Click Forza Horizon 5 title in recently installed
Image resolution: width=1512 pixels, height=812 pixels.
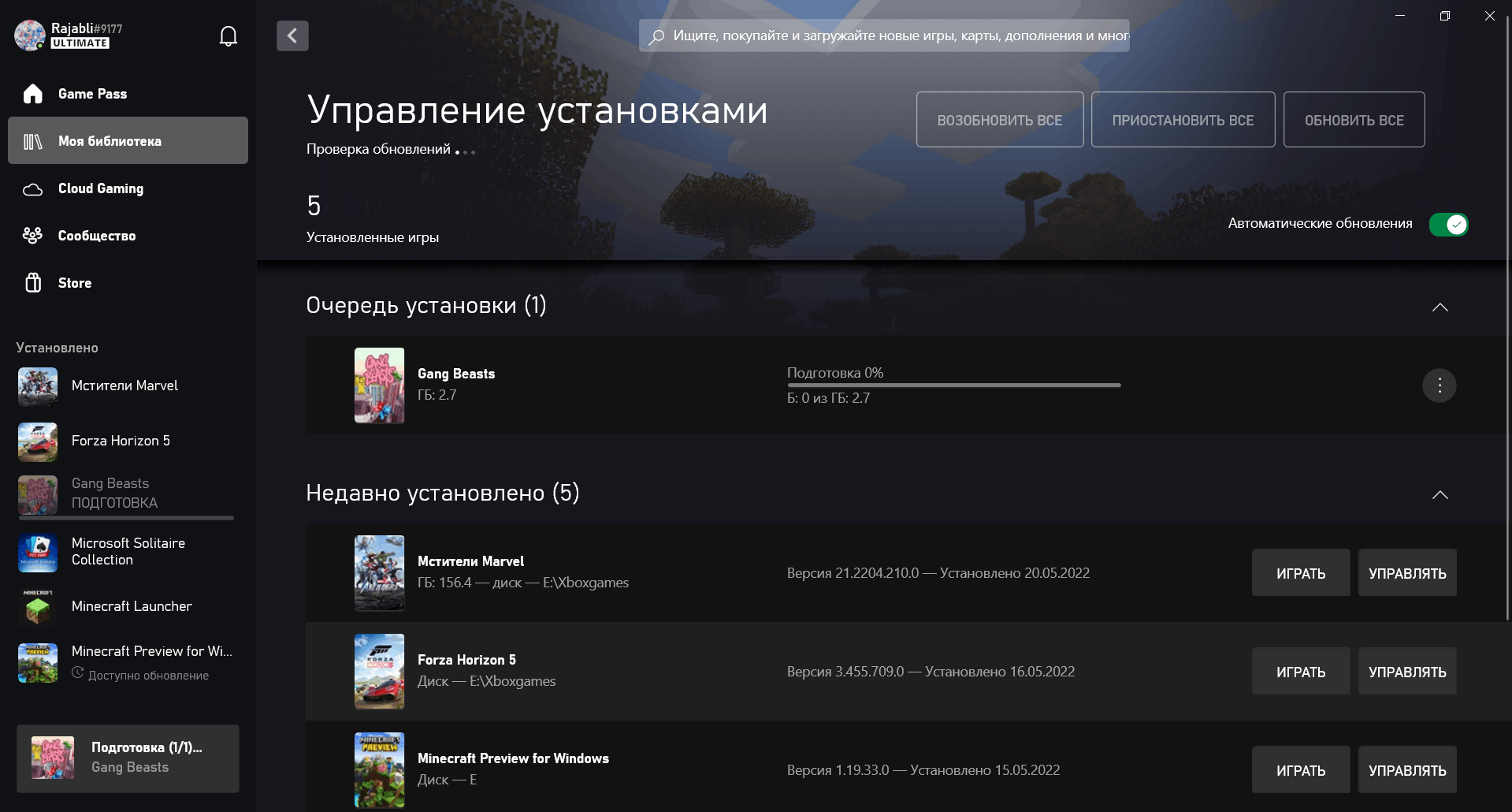tap(466, 660)
